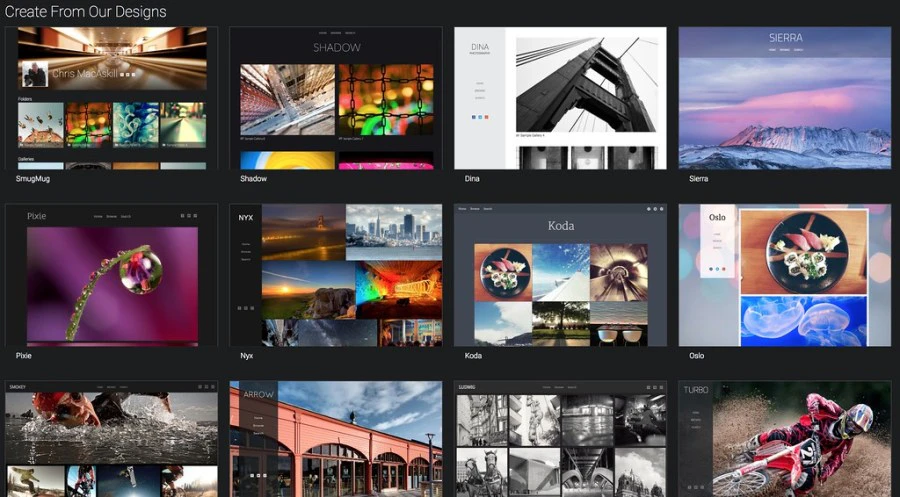
Task: Pick the Nyx design preview
Action: (x=336, y=275)
